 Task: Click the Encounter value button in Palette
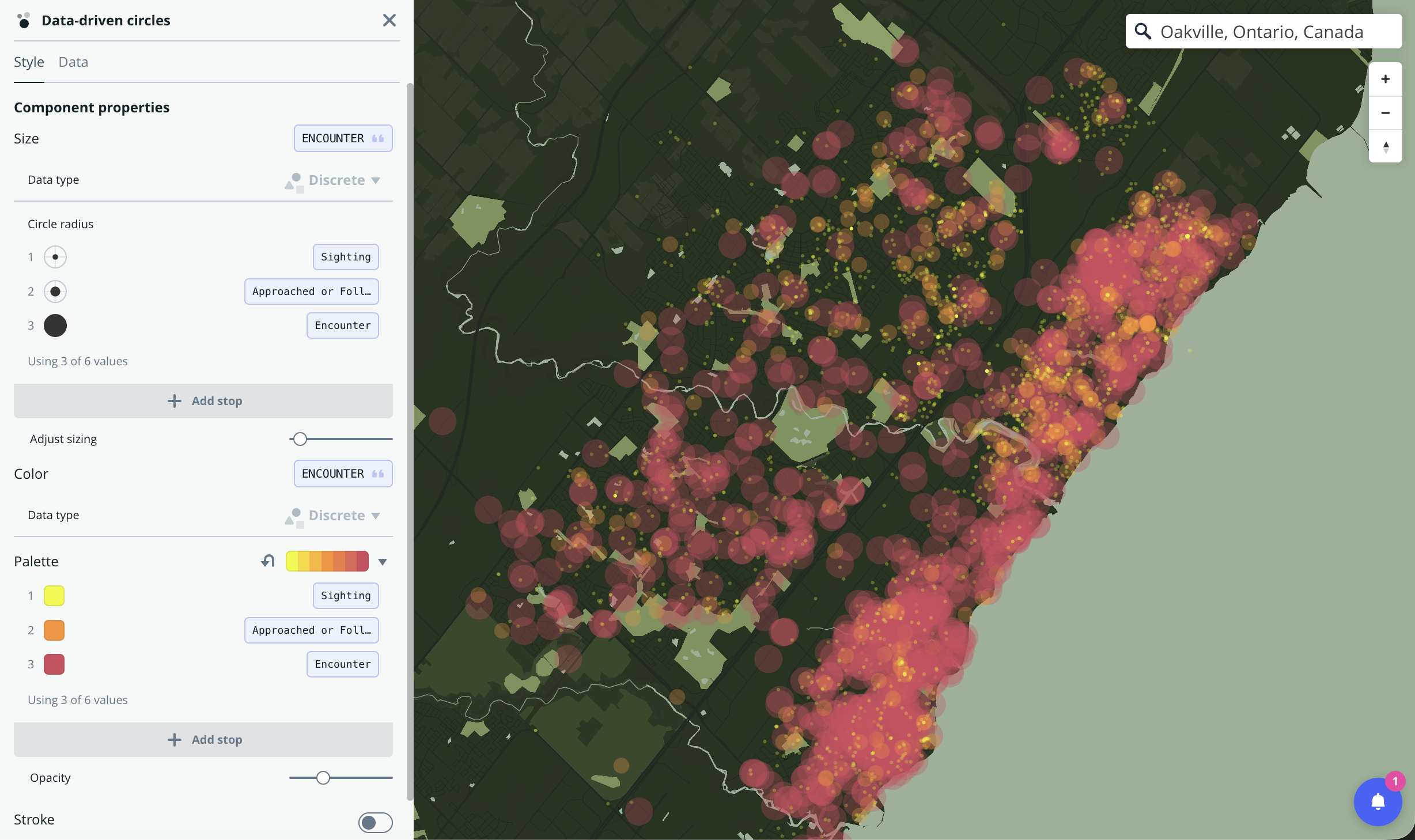pos(342,664)
